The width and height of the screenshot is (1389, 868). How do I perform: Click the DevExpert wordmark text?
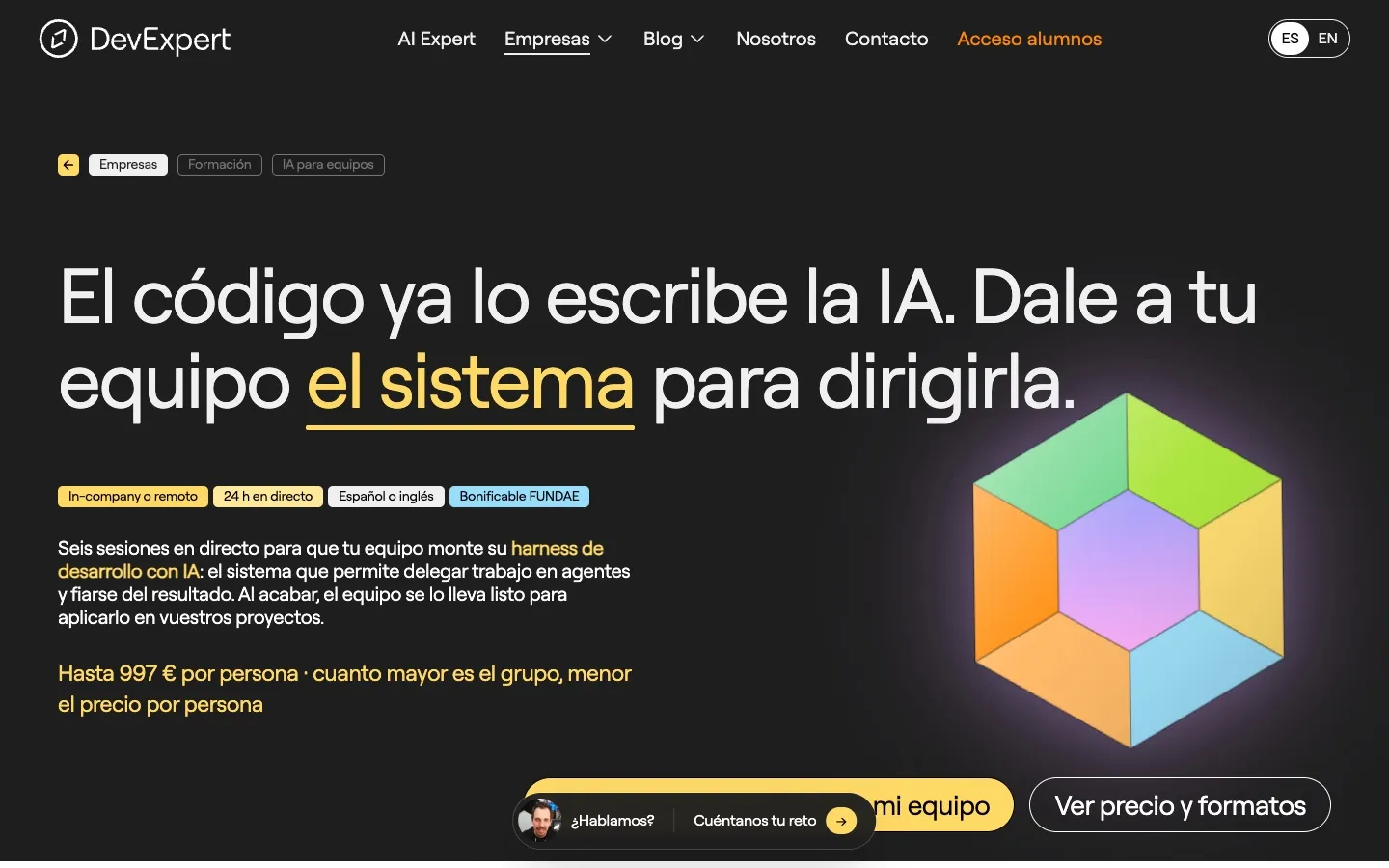click(x=160, y=40)
